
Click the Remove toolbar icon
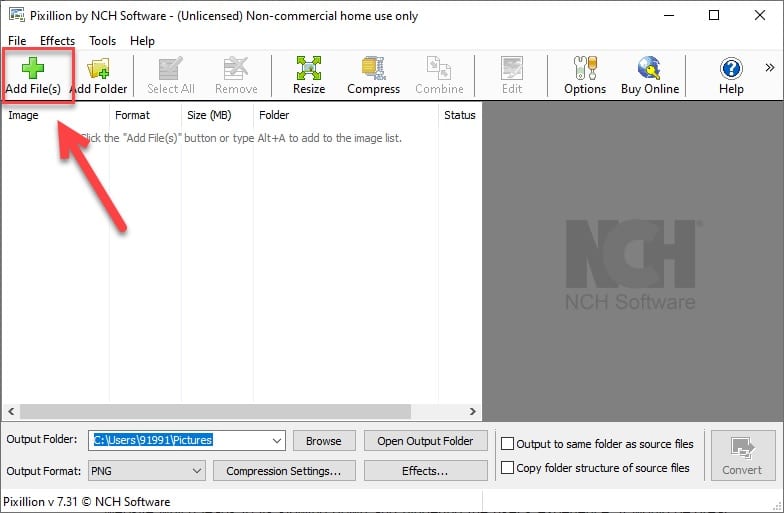(x=236, y=76)
